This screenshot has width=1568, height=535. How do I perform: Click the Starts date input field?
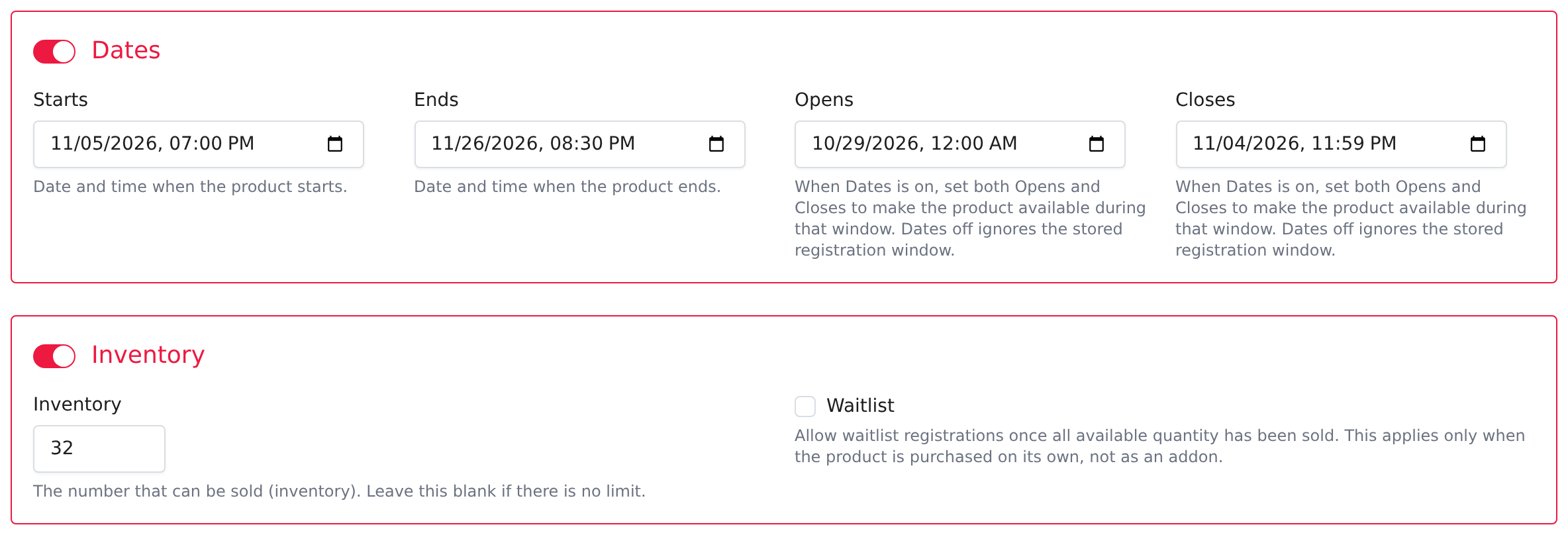coord(199,144)
